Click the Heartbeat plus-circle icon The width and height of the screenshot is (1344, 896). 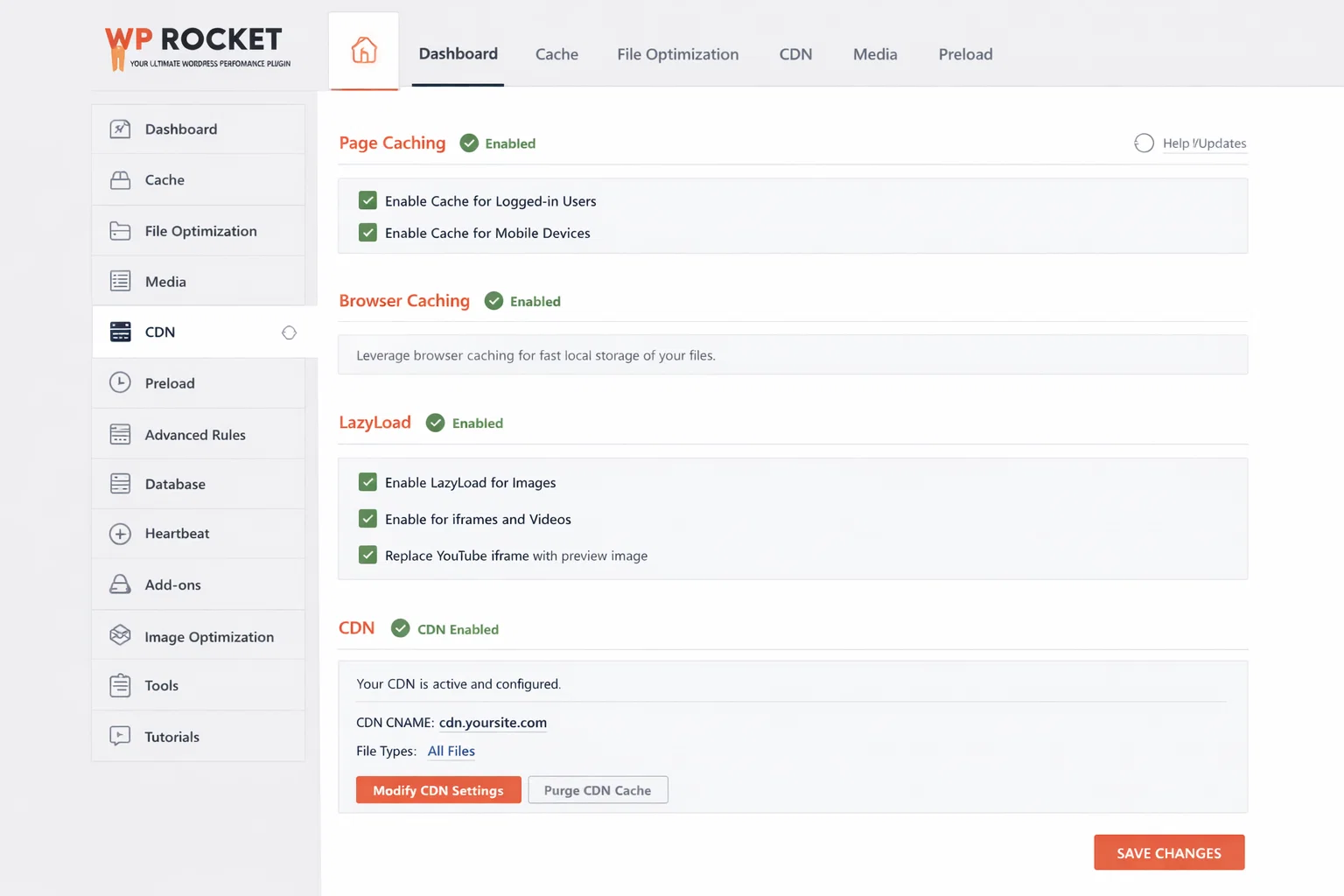[121, 534]
